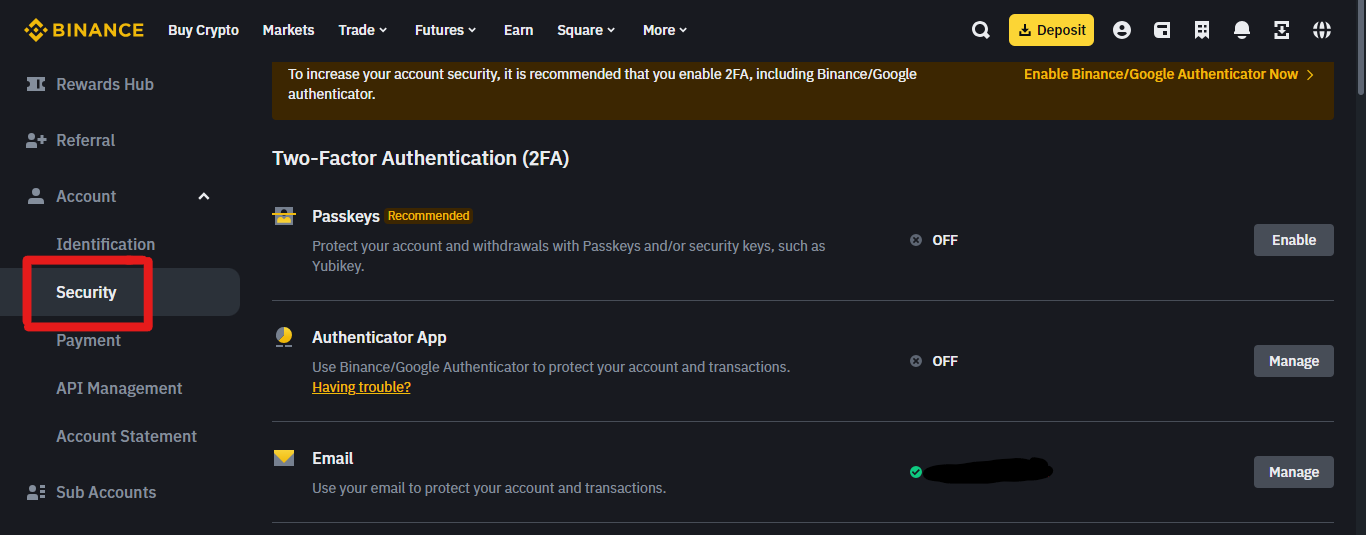Image resolution: width=1366 pixels, height=535 pixels.
Task: Open Account Statement in sidebar
Action: [126, 436]
